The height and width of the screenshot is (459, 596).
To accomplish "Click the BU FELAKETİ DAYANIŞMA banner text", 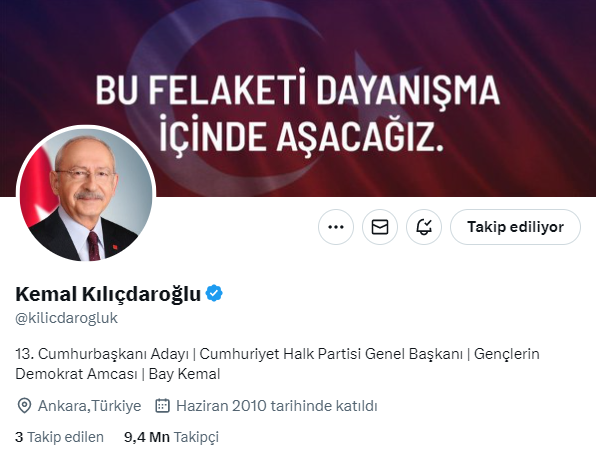I will point(297,90).
